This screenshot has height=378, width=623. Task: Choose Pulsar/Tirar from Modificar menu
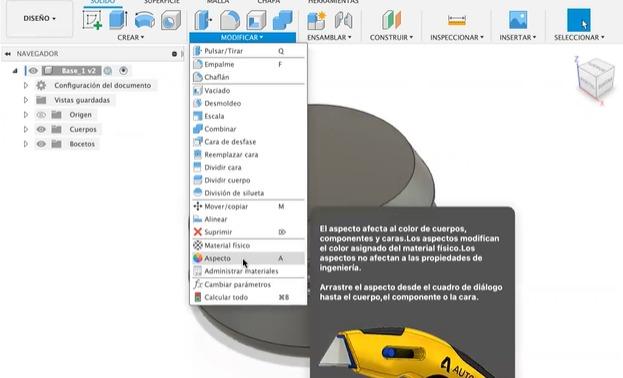248,51
